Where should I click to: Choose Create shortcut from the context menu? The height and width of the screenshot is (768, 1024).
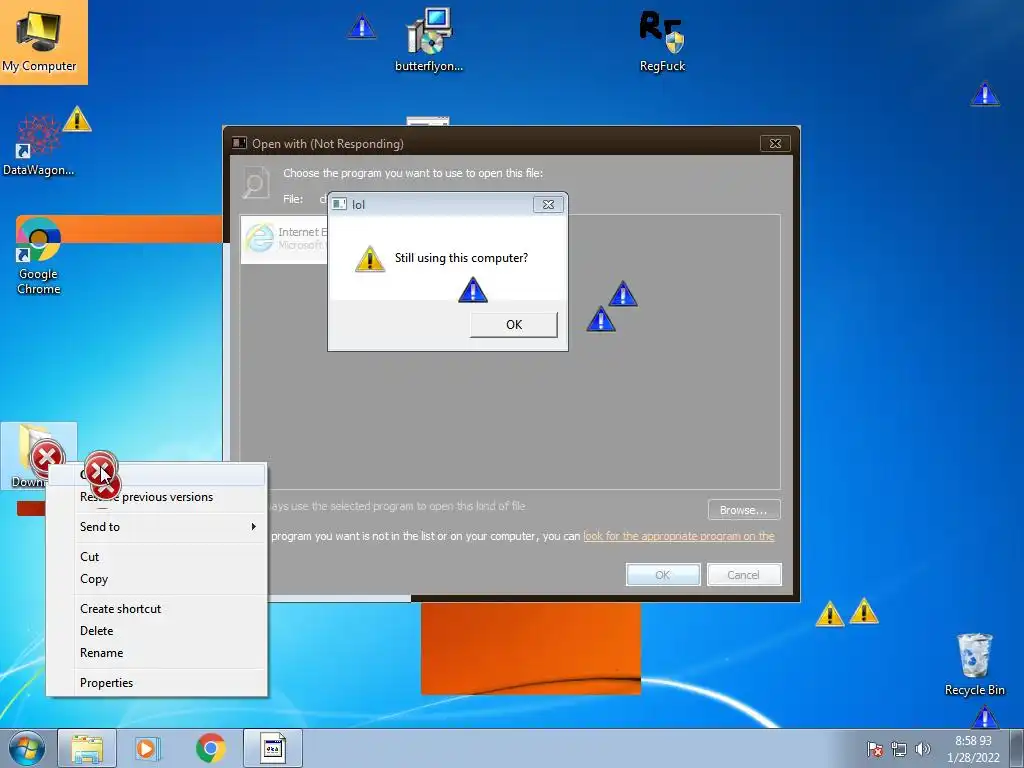[x=157, y=609]
